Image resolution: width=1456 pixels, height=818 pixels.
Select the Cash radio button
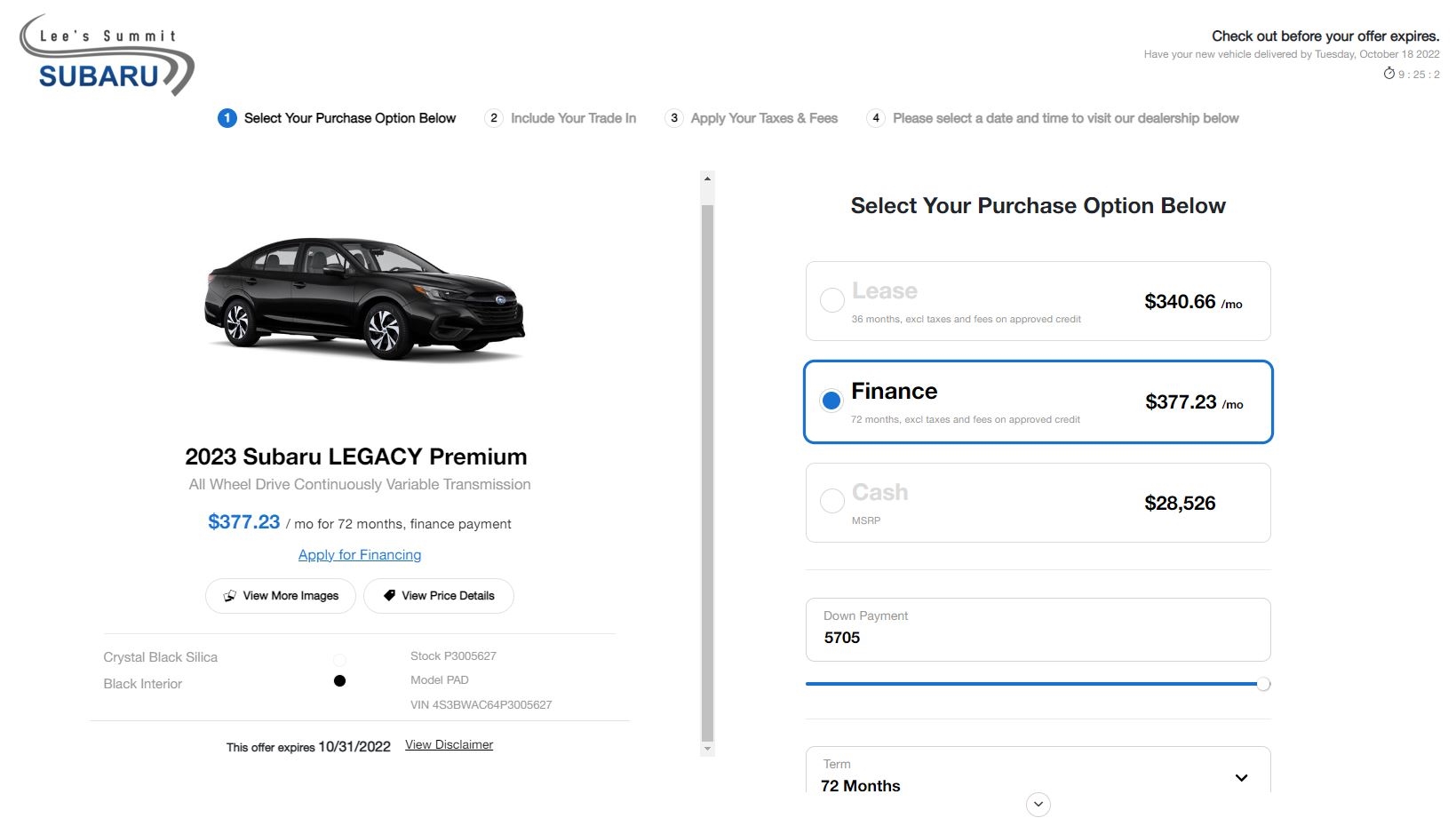tap(832, 501)
